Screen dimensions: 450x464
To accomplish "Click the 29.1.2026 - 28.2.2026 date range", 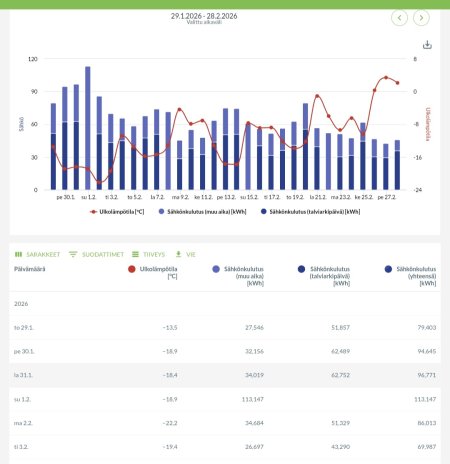I will [204, 16].
